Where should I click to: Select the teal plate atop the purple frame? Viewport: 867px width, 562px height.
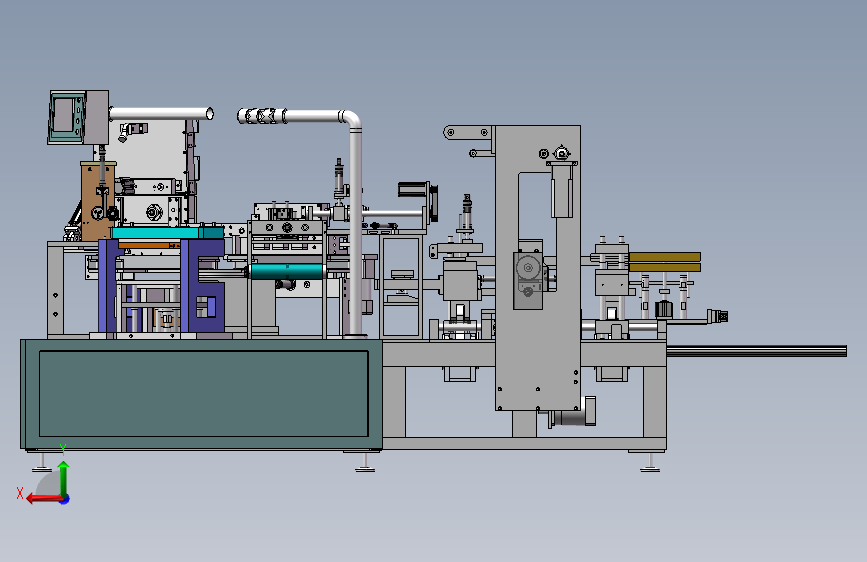167,232
